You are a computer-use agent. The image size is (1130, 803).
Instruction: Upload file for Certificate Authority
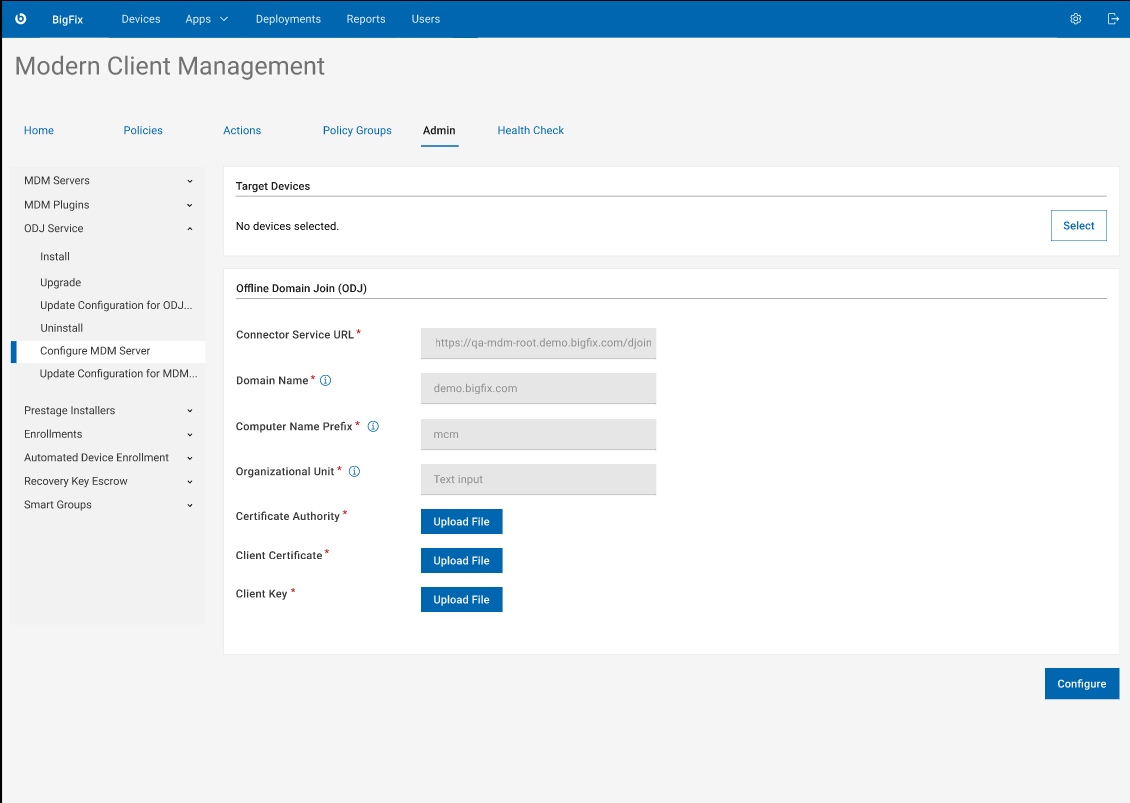click(461, 522)
